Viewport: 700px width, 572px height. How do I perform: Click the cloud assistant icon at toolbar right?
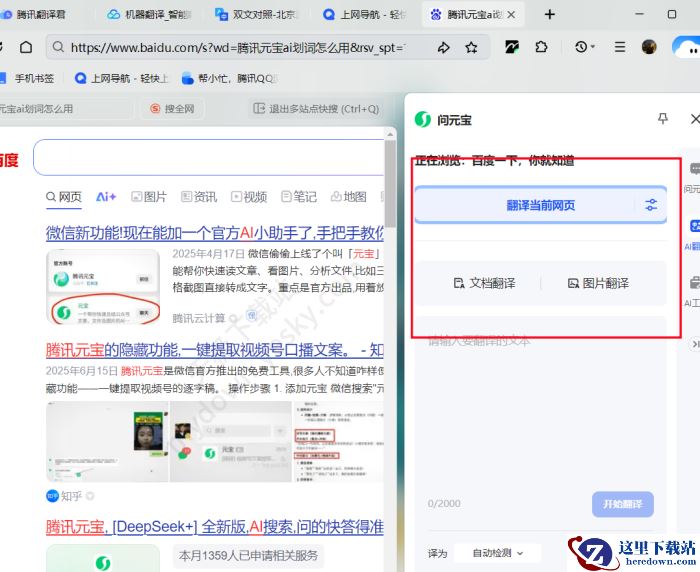point(686,47)
